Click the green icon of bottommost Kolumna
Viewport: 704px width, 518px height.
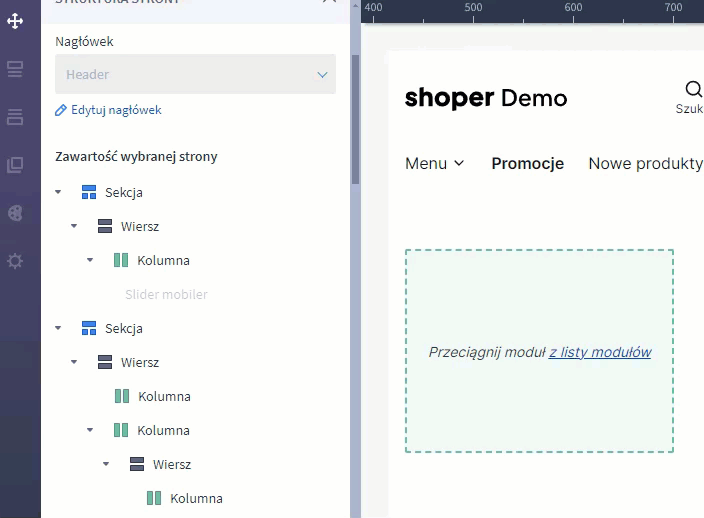coord(154,498)
